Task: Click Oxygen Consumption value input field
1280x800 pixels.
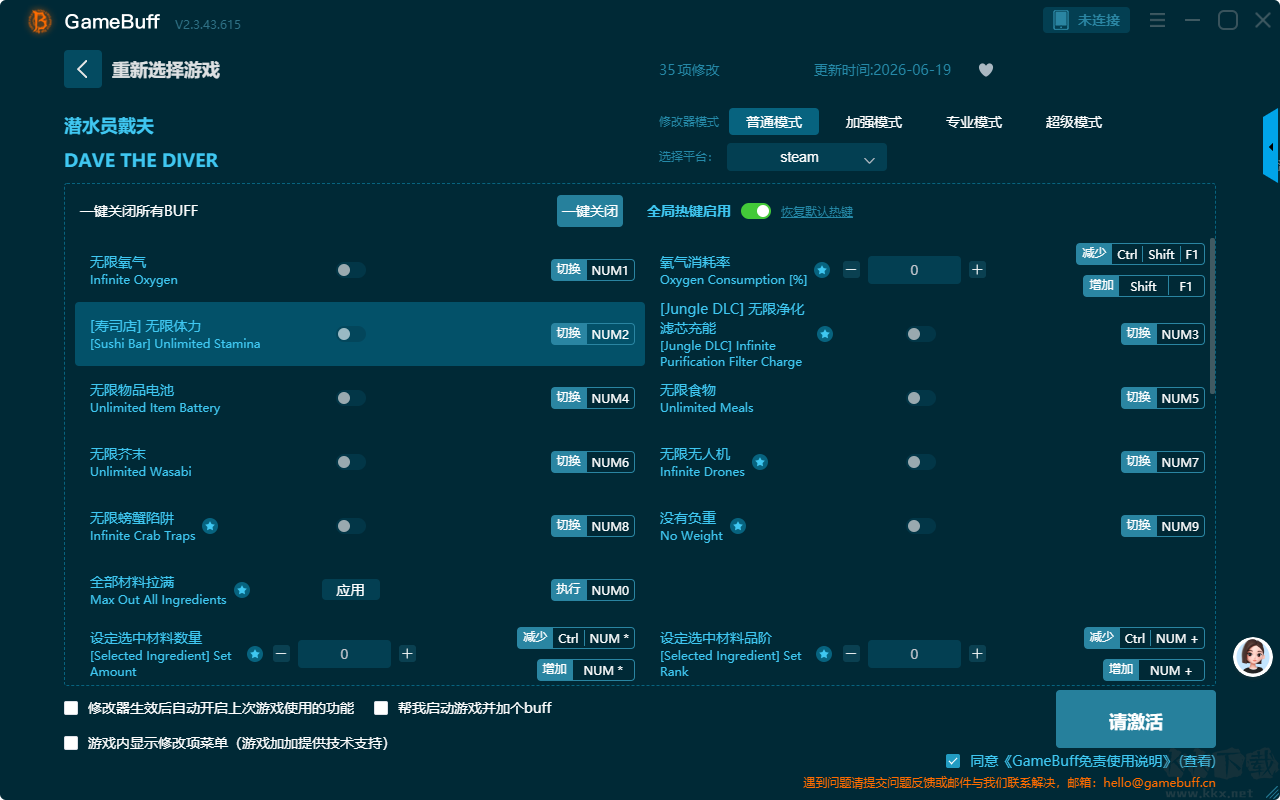Action: point(914,270)
